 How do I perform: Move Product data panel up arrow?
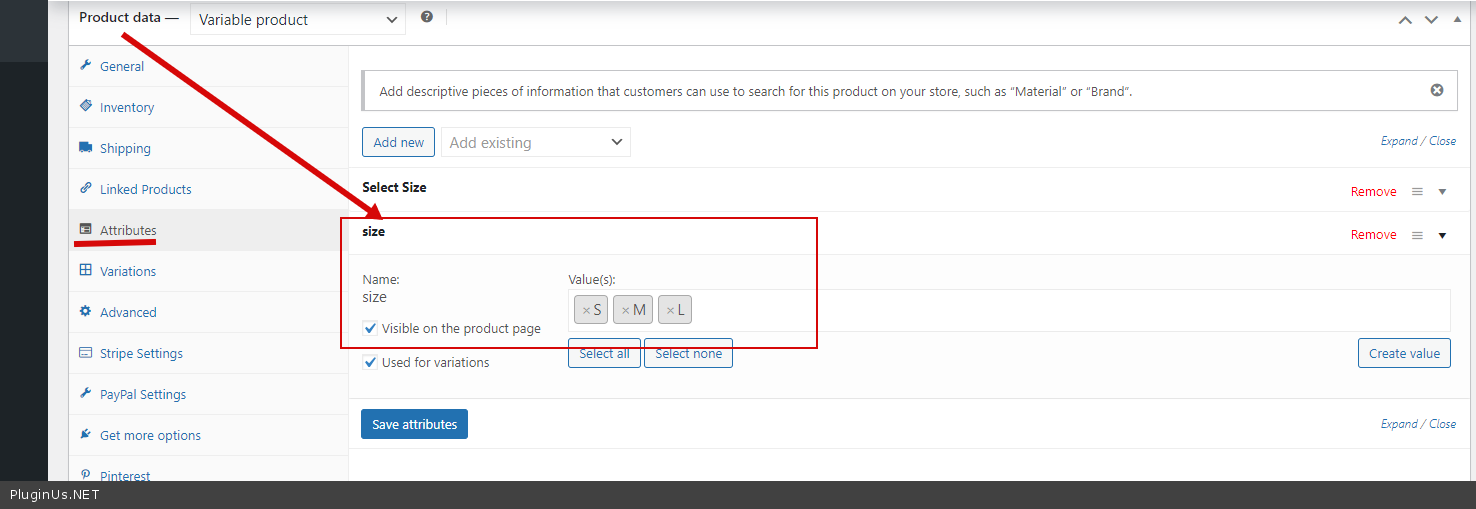point(1405,20)
